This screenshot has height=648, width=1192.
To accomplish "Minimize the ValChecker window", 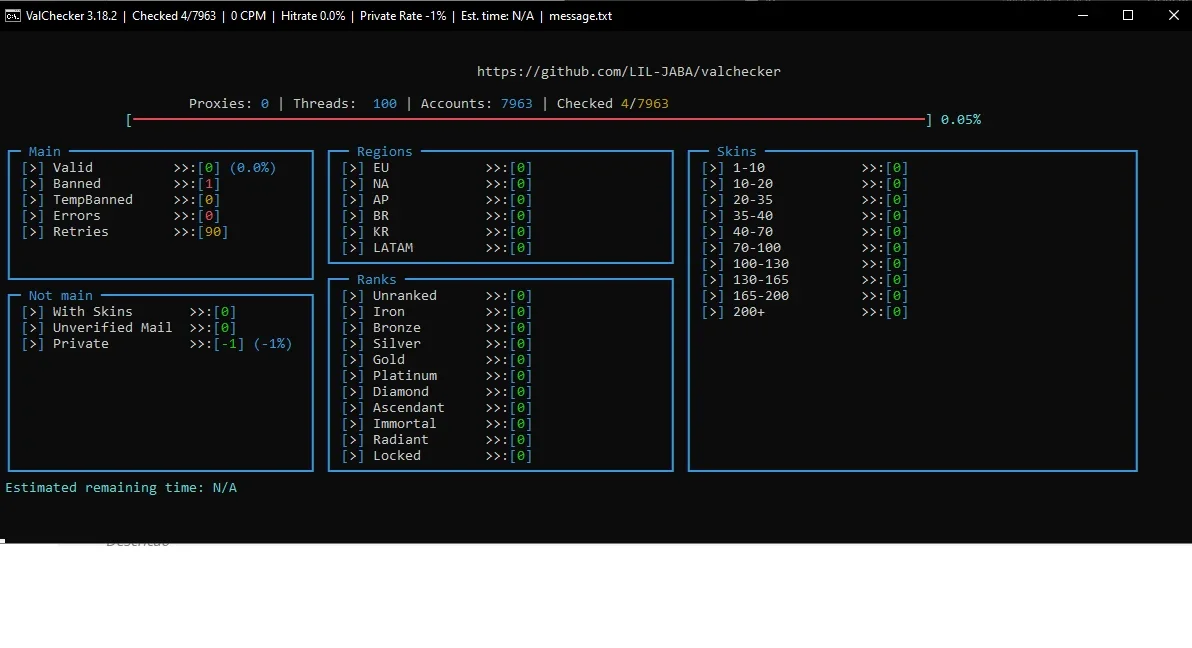I will coord(1083,15).
